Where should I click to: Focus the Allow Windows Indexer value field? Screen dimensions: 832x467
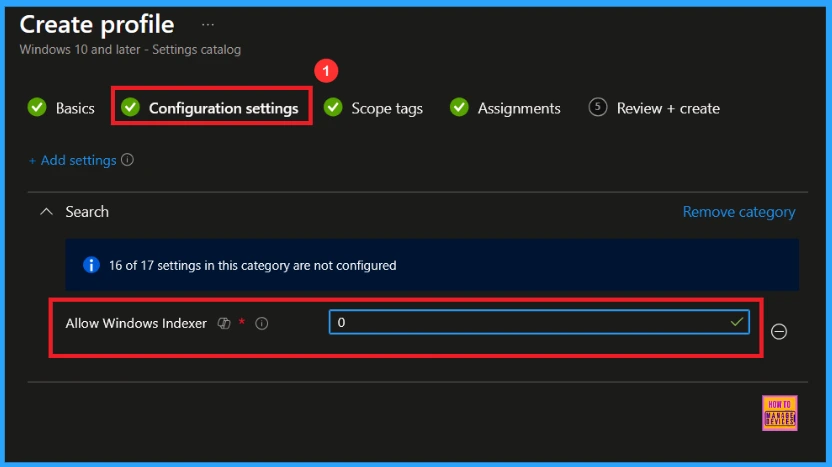click(x=539, y=322)
